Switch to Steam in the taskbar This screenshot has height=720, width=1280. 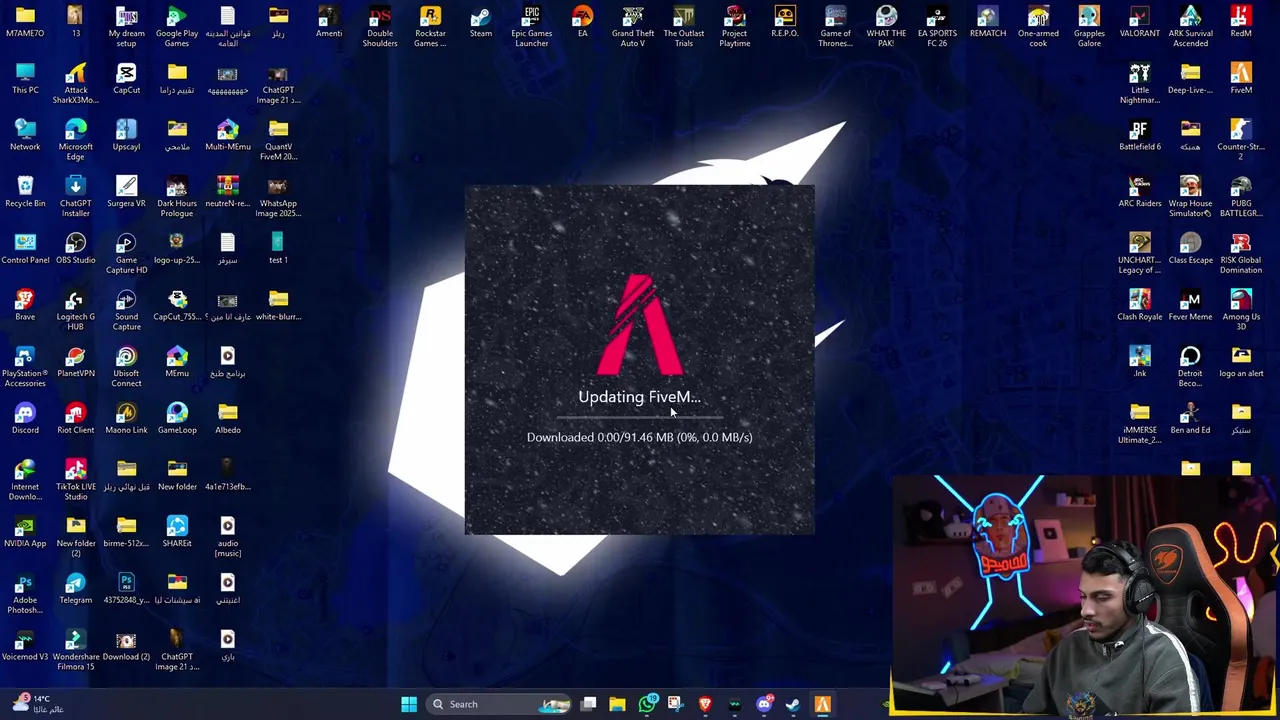pyautogui.click(x=793, y=704)
